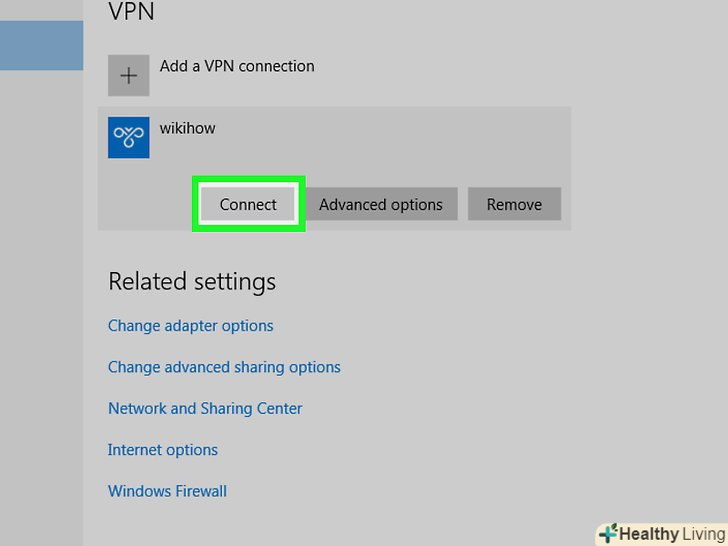Viewport: 728px width, 546px height.
Task: Click the 'Add a VPN connection' label
Action: 237,66
